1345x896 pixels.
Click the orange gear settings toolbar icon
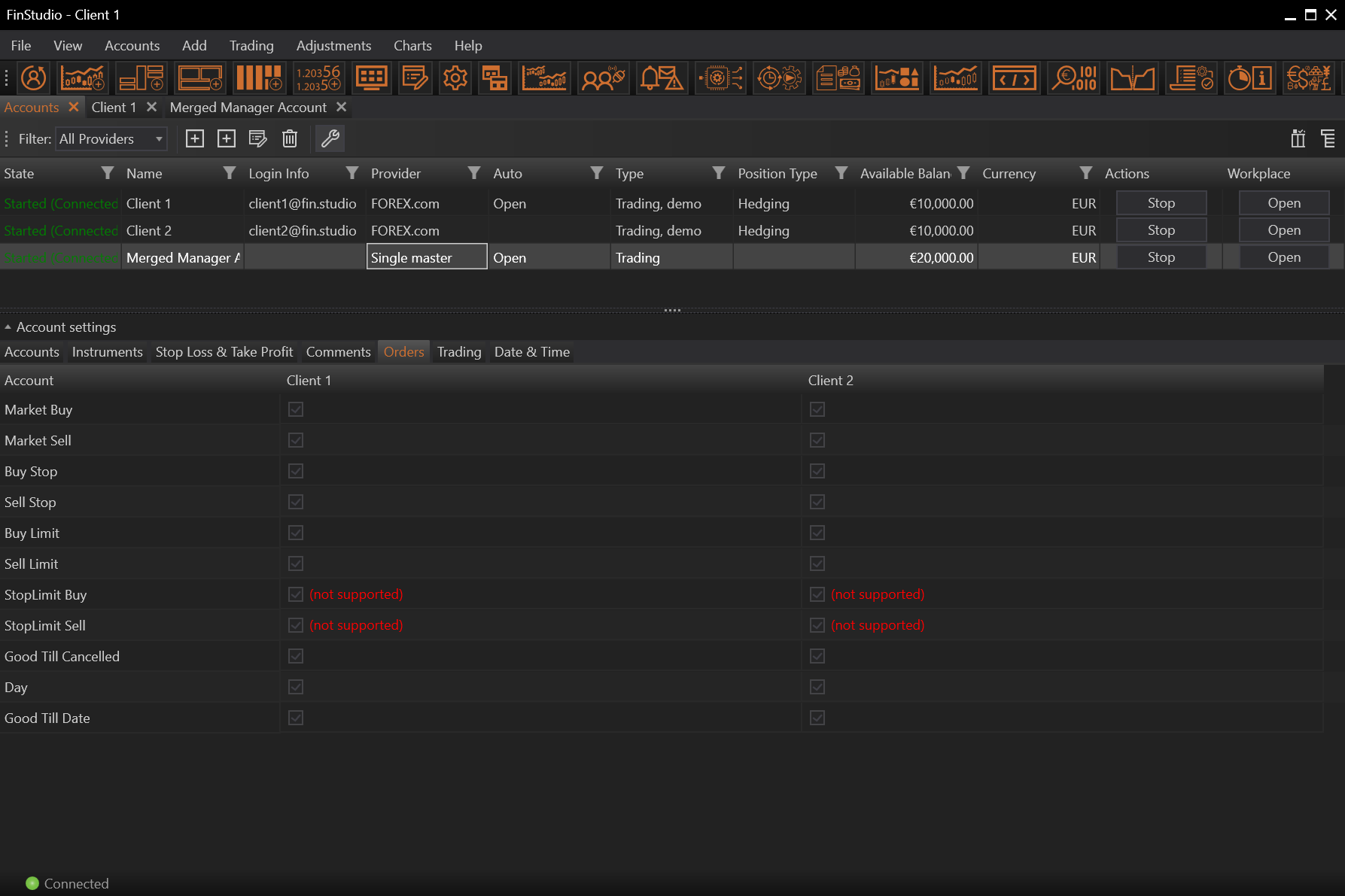point(455,78)
